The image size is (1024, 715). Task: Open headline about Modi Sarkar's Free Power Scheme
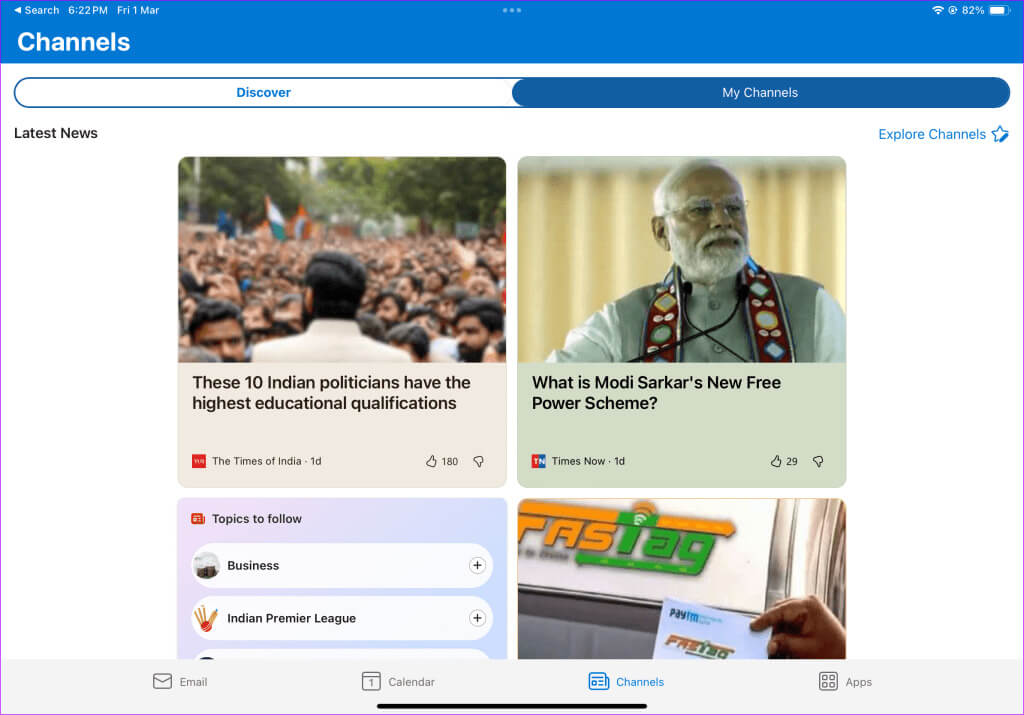coord(656,392)
